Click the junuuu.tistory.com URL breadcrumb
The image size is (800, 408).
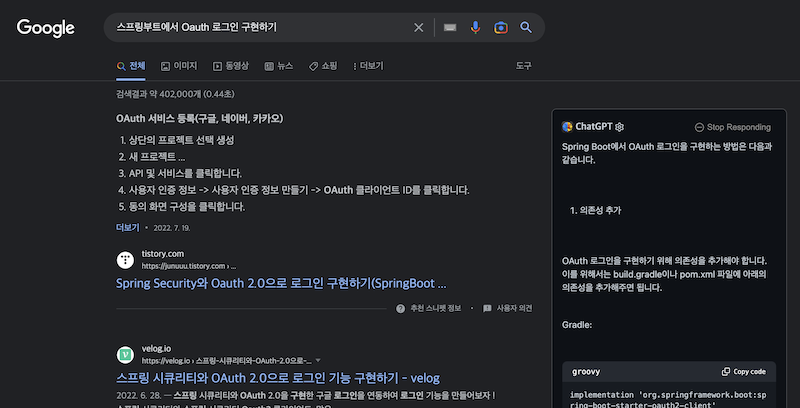click(x=189, y=266)
